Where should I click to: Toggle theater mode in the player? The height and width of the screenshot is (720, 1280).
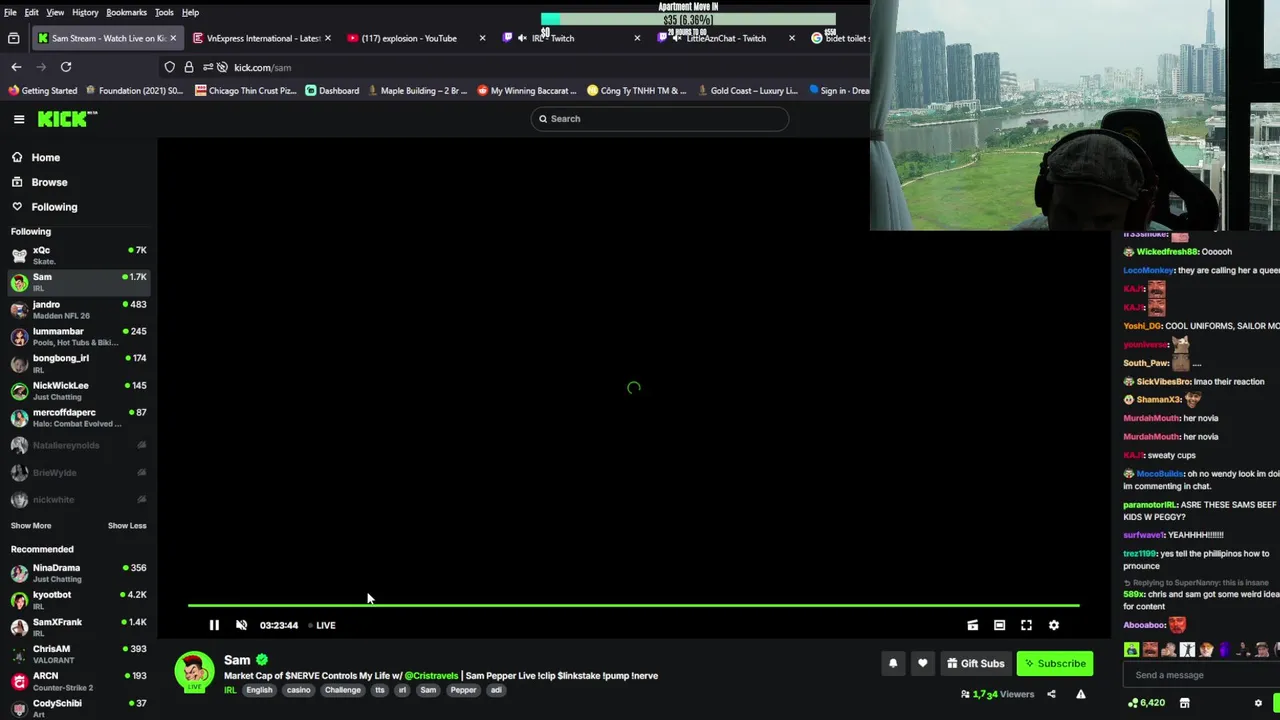tap(999, 625)
